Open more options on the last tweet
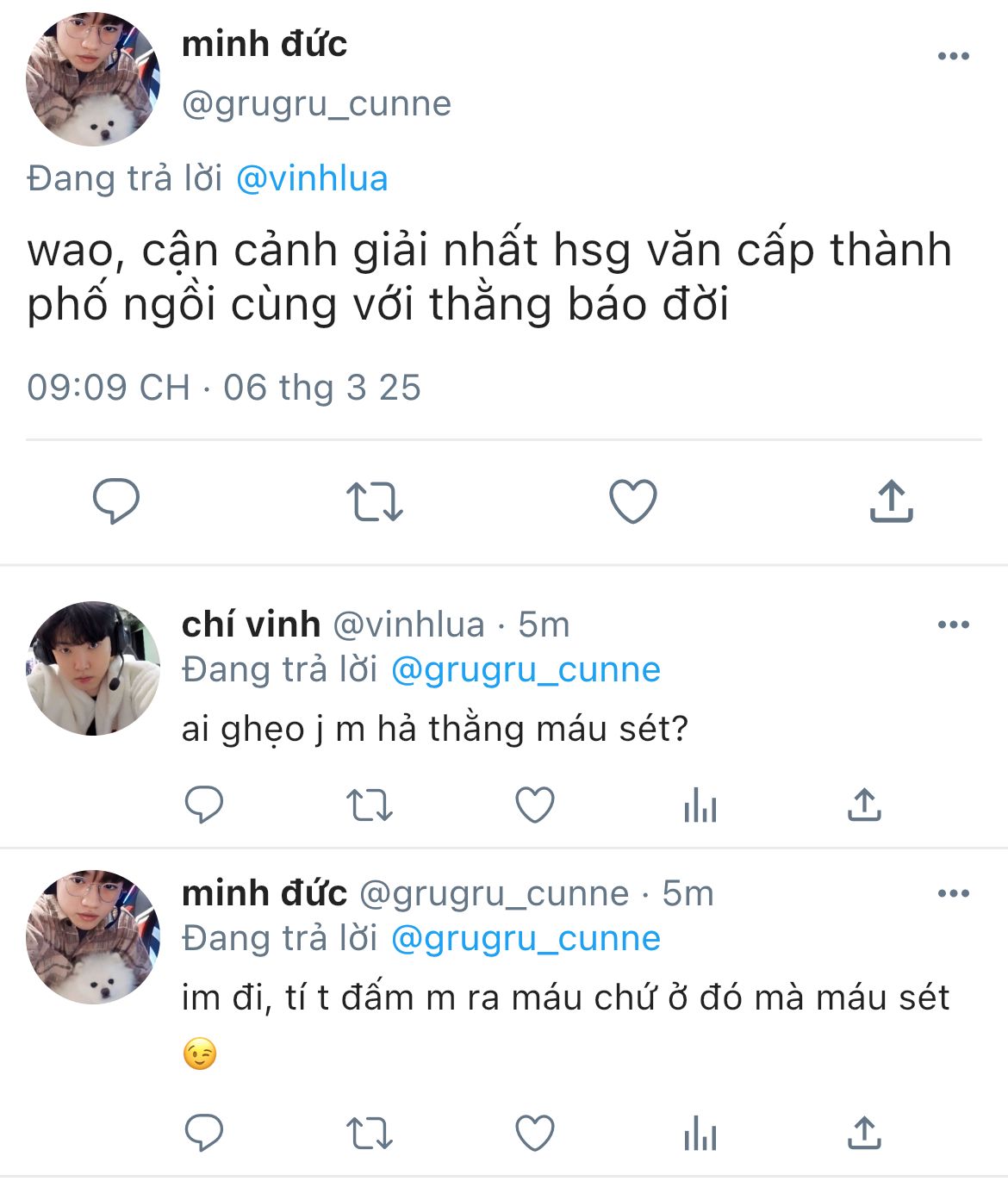 pos(954,893)
